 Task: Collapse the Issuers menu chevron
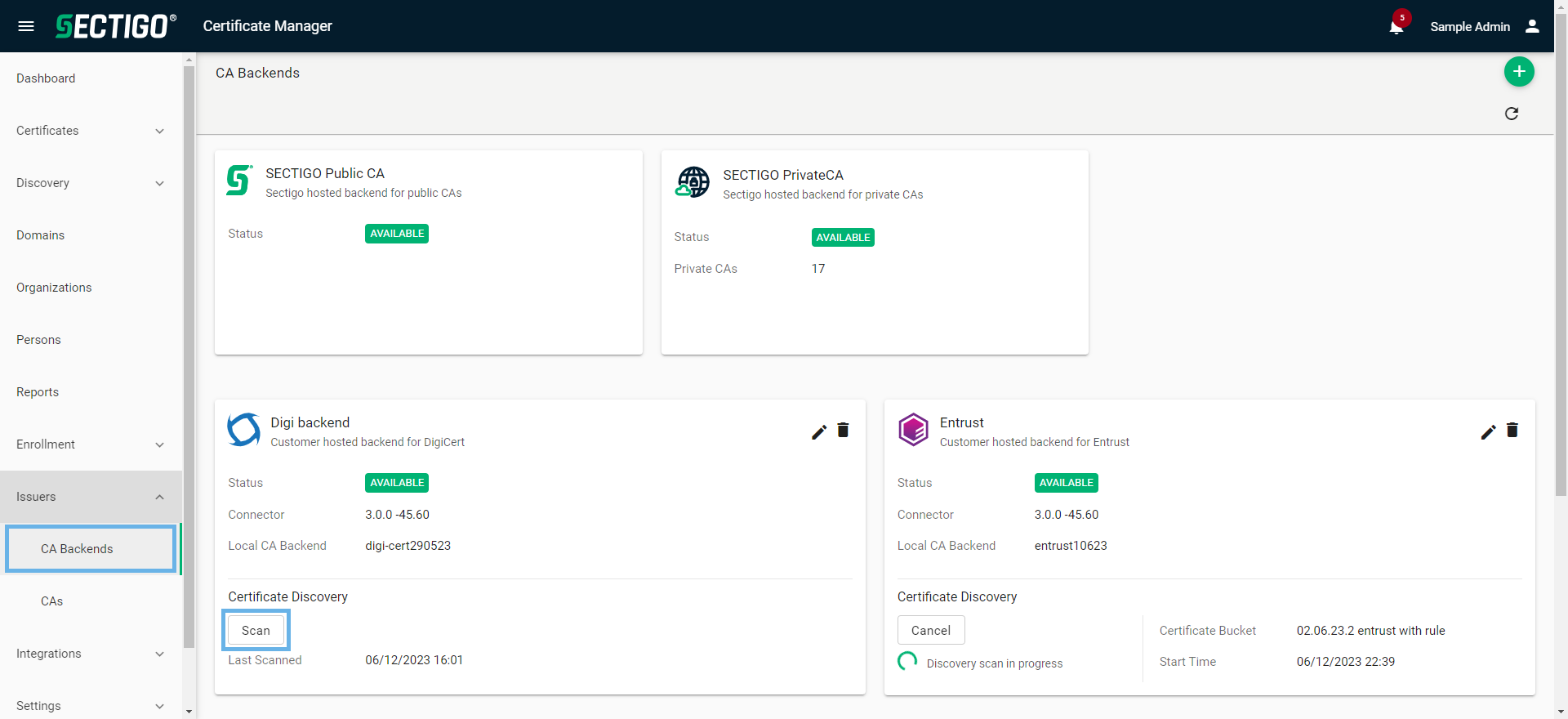click(x=160, y=497)
